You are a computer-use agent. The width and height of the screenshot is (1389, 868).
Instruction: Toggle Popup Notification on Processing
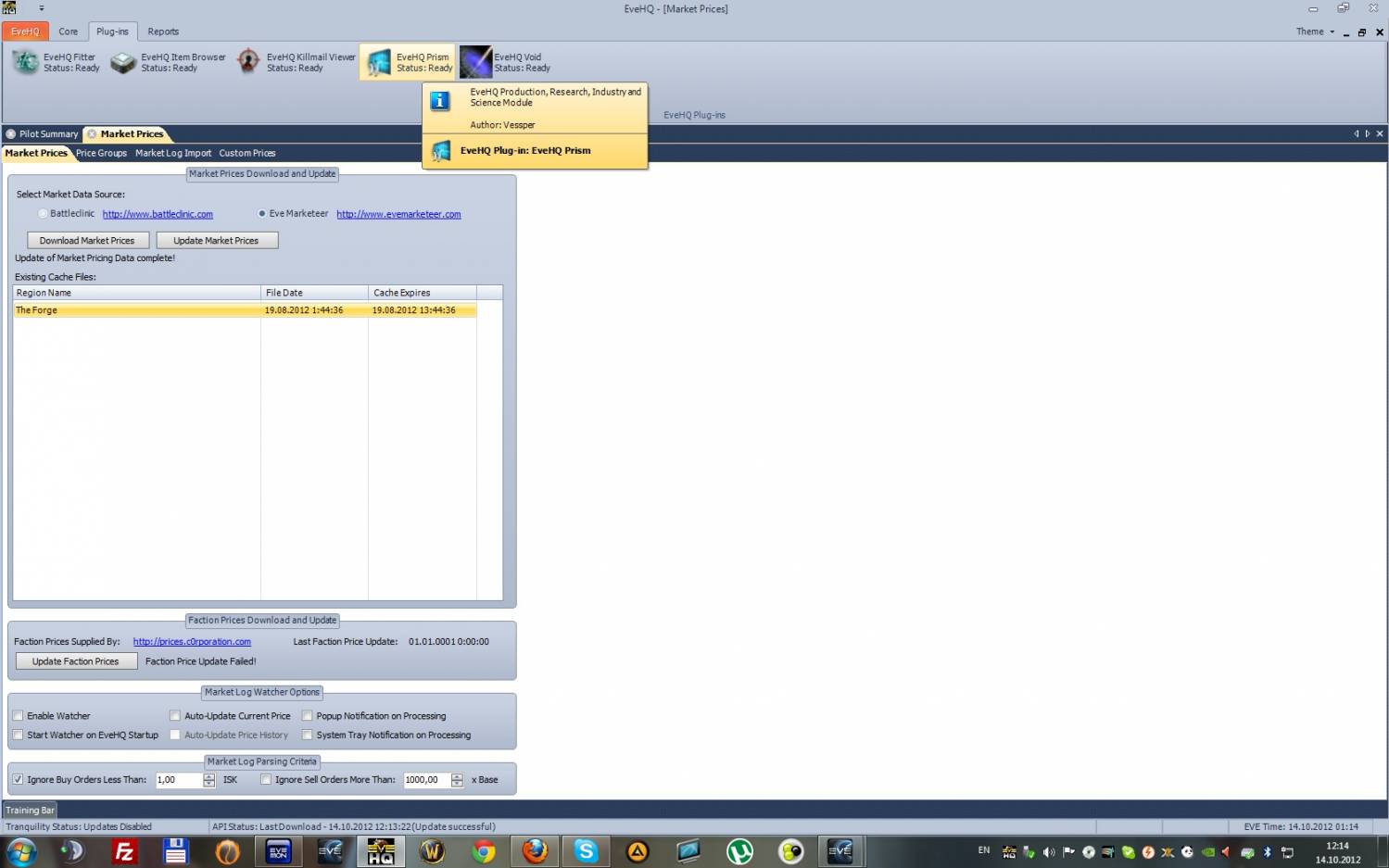pos(307,716)
